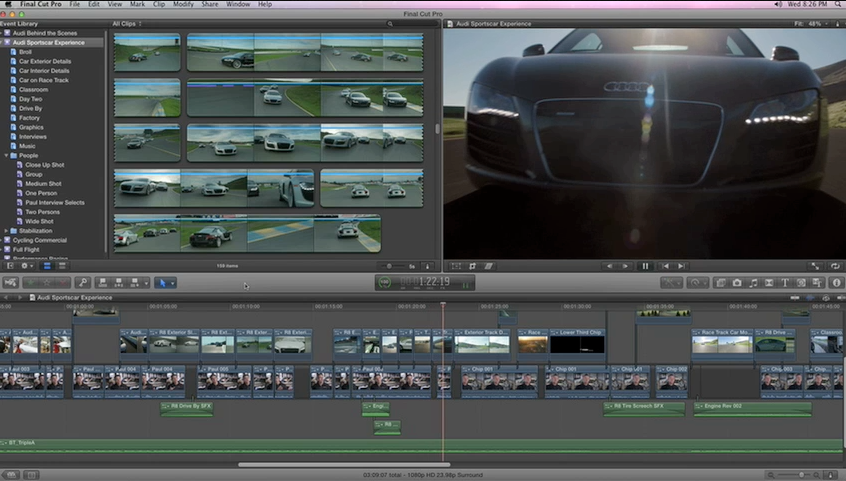Open the Apple menu
Screen dimensions: 846x481
point(8,4)
